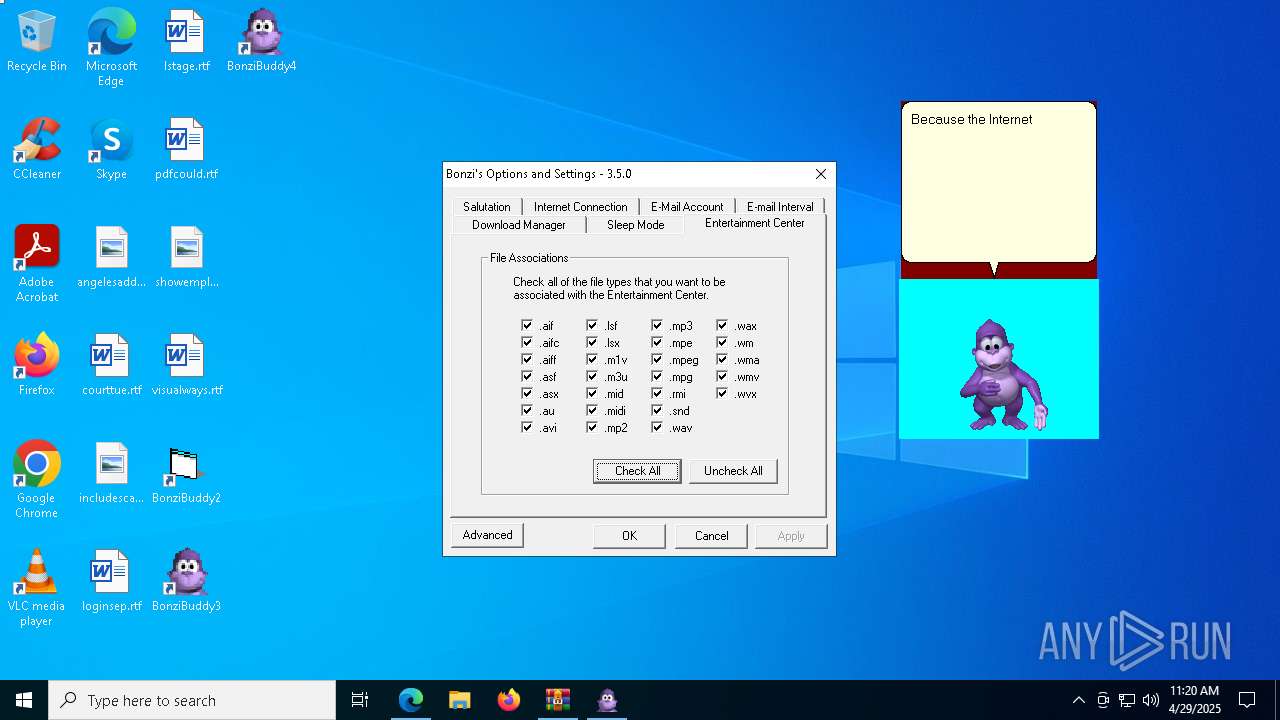
Task: Confirm settings with OK button
Action: [629, 536]
